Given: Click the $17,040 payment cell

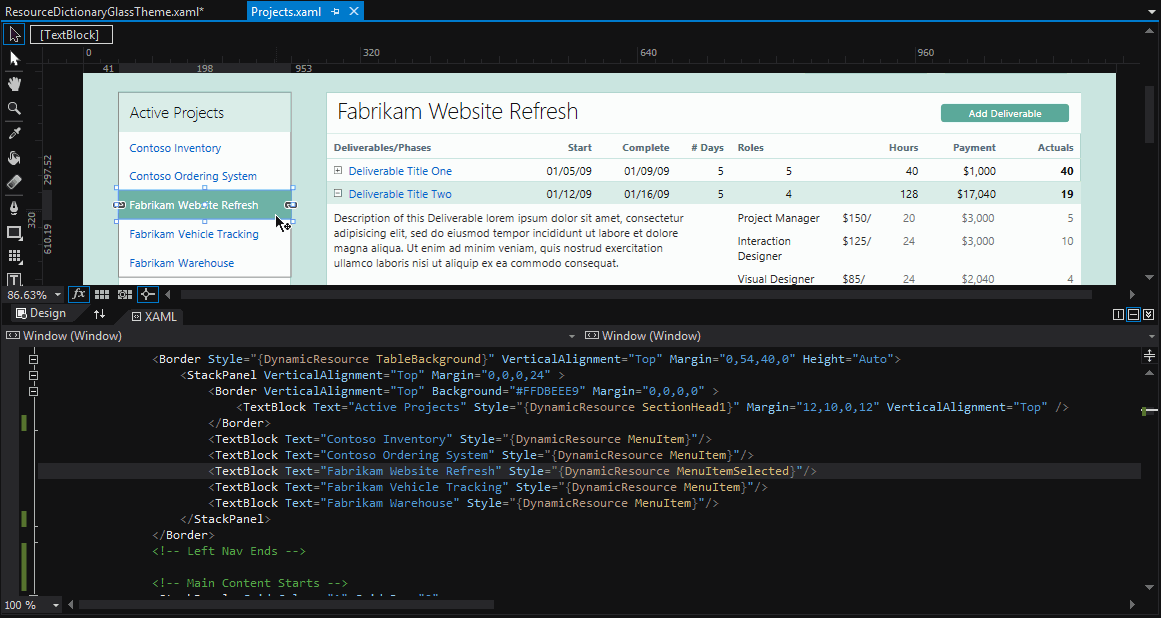Looking at the screenshot, I should coord(976,194).
